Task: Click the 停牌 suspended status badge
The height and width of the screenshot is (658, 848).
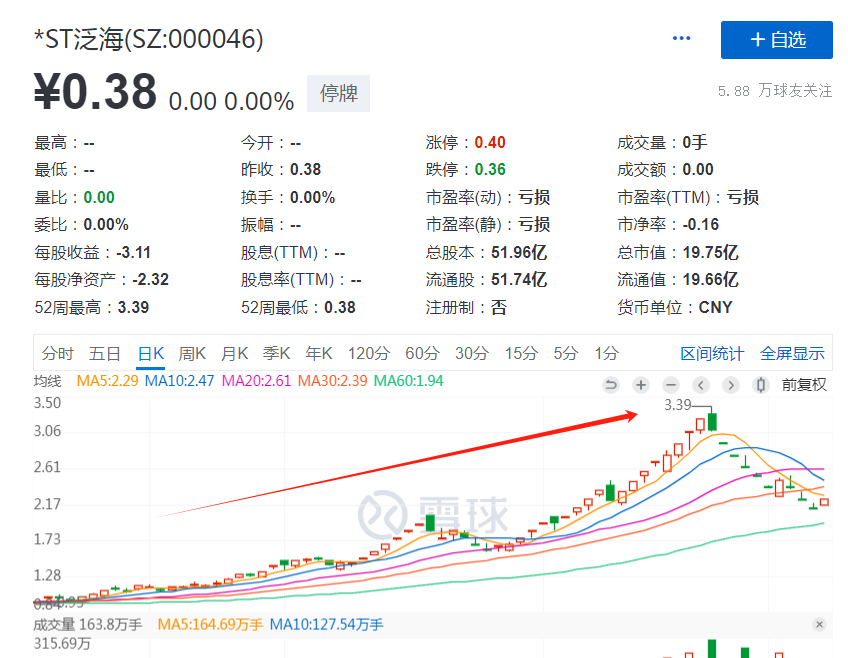Action: (339, 94)
